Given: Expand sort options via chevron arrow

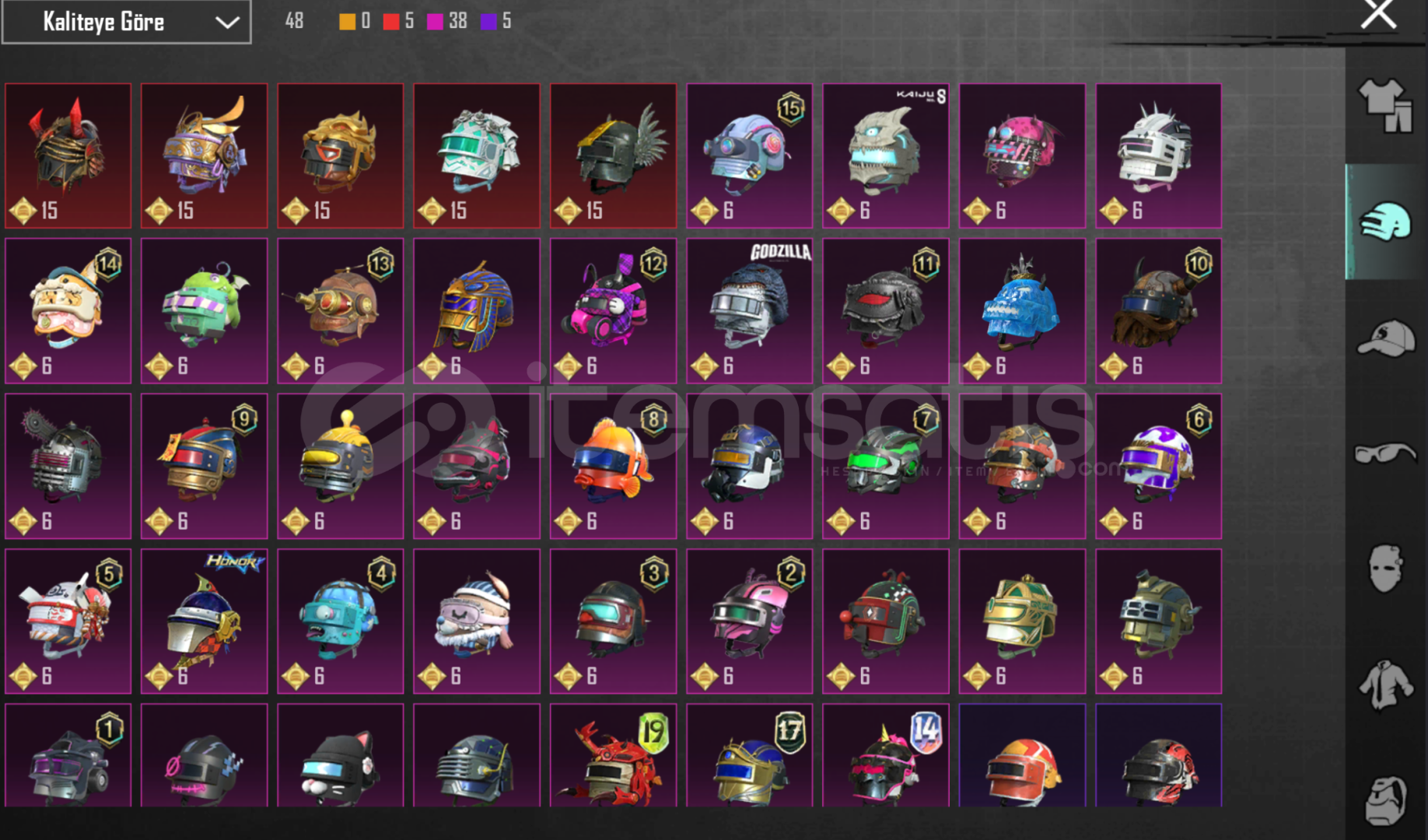Looking at the screenshot, I should pyautogui.click(x=227, y=23).
